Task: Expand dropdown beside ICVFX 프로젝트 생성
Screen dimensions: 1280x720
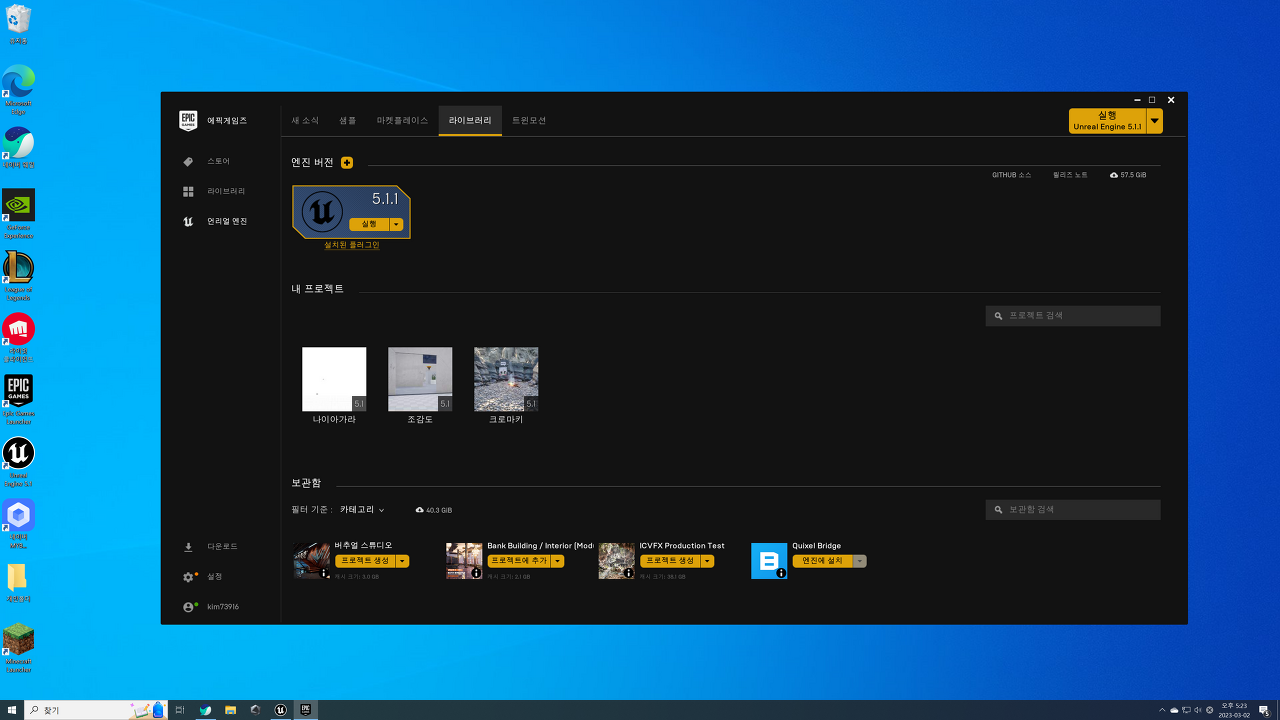Action: coord(708,561)
